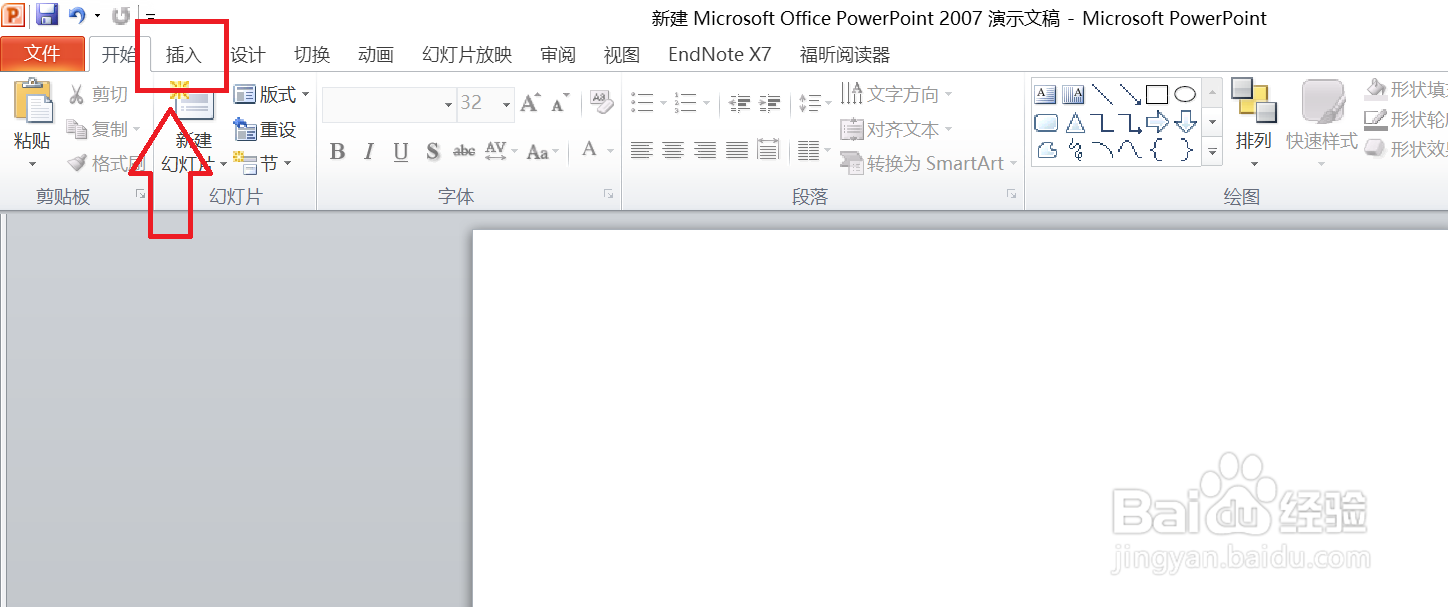This screenshot has height=607, width=1448.
Task: Select the Freeform shape tool
Action: click(1046, 150)
